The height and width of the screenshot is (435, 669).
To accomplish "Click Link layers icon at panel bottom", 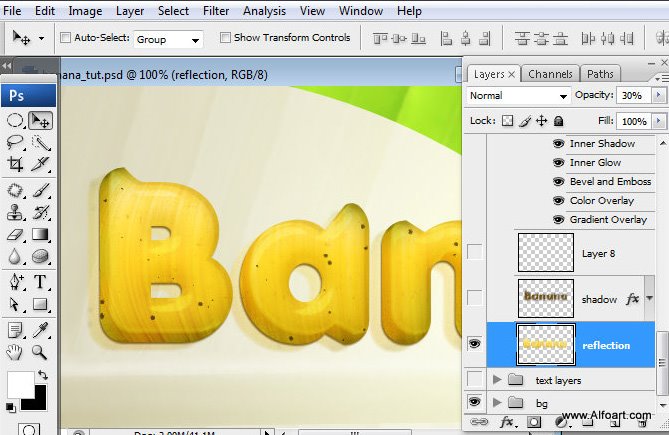I will 479,422.
